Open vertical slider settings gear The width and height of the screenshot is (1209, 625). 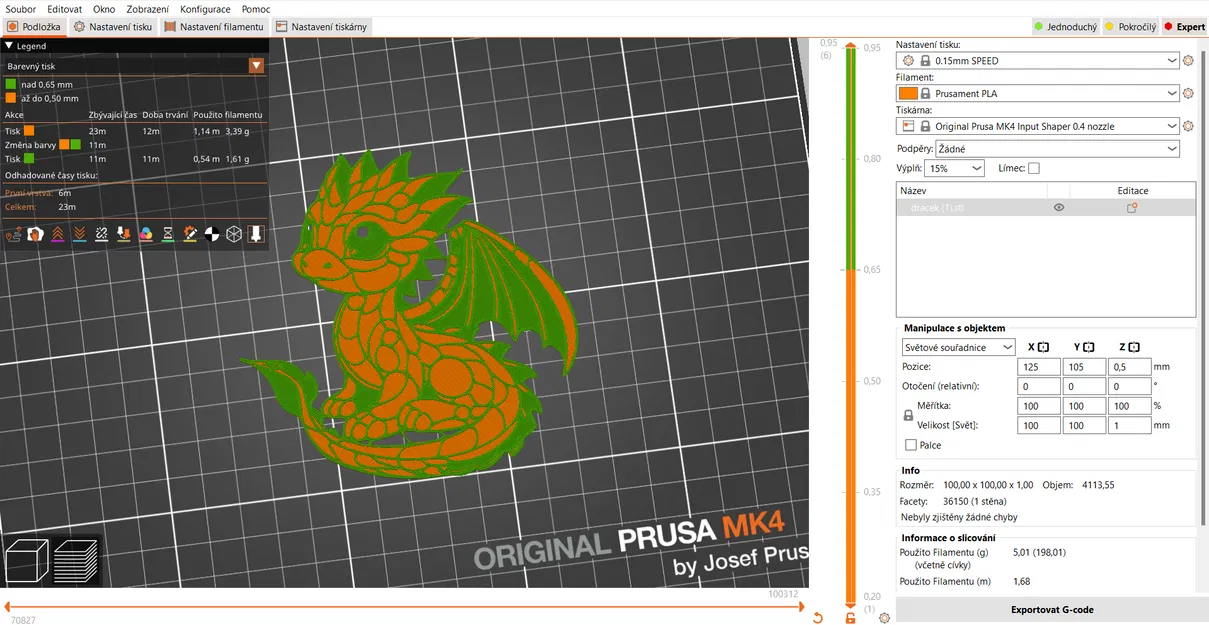coord(884,618)
